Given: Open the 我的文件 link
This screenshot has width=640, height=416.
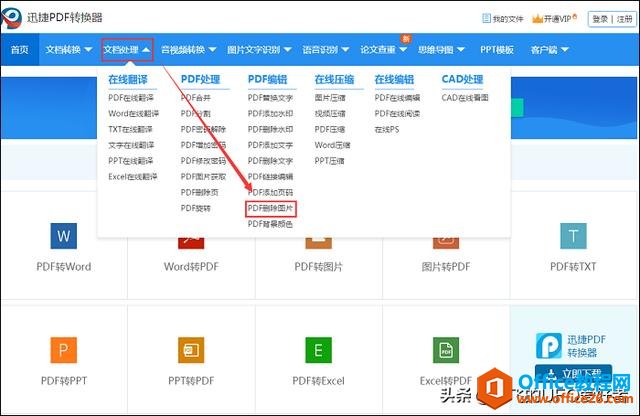Looking at the screenshot, I should 508,19.
